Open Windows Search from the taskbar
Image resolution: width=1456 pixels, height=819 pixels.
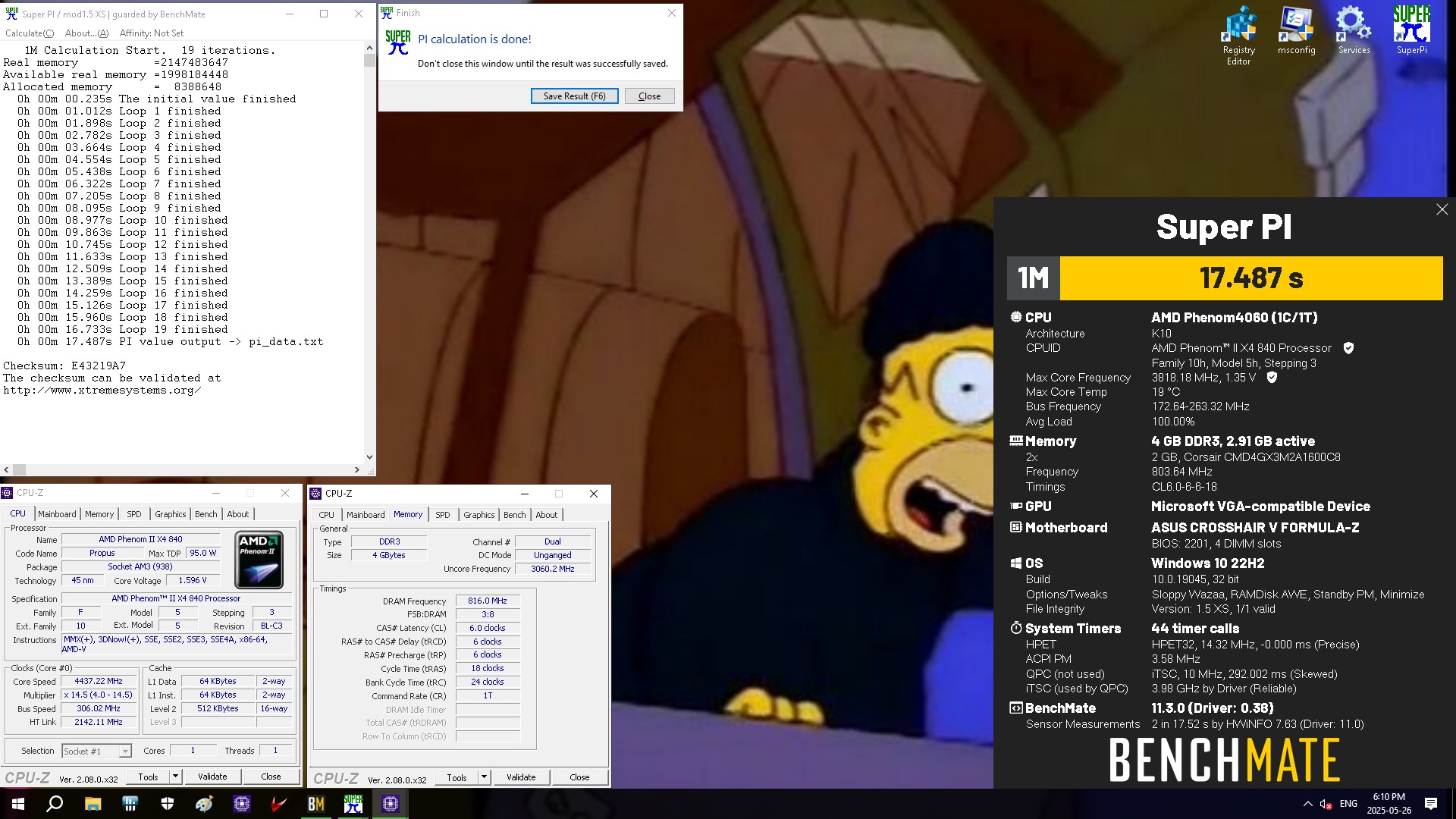[55, 804]
